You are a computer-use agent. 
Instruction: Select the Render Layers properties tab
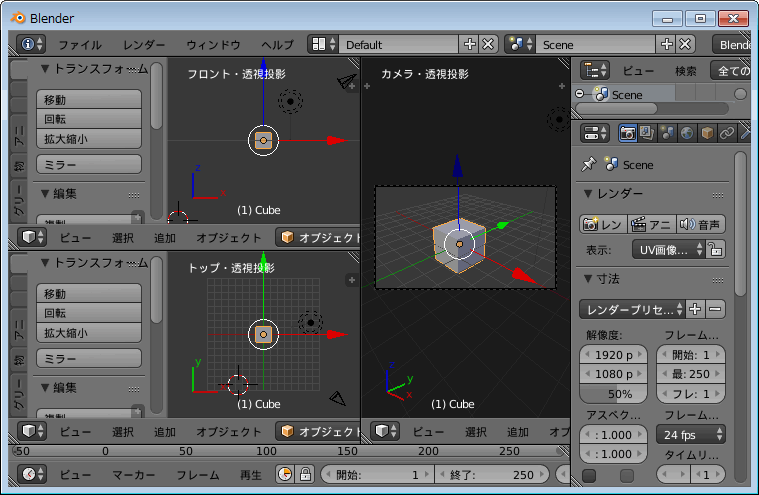click(647, 133)
